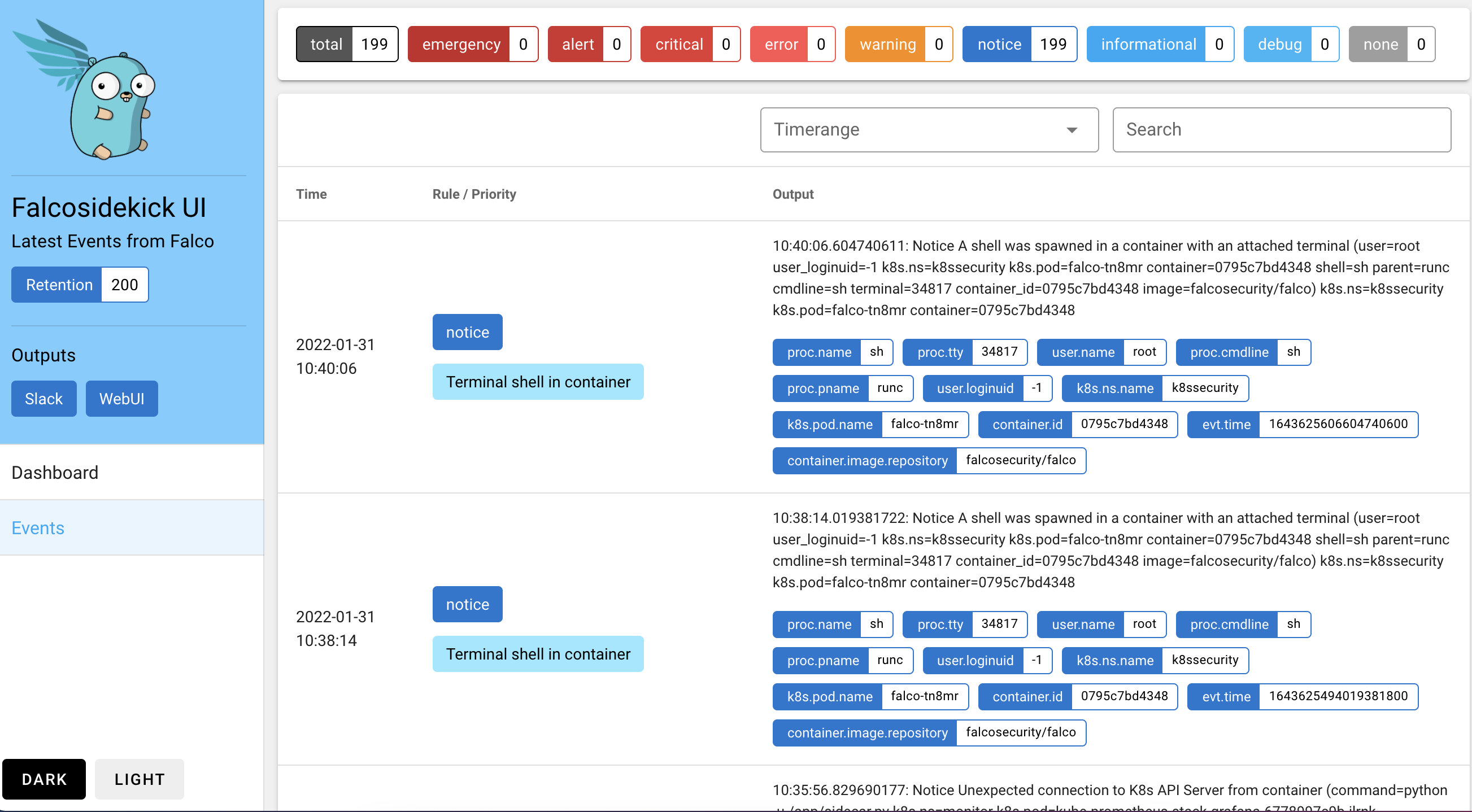Click the critical priority filter chip
The image size is (1472, 812).
click(x=690, y=44)
